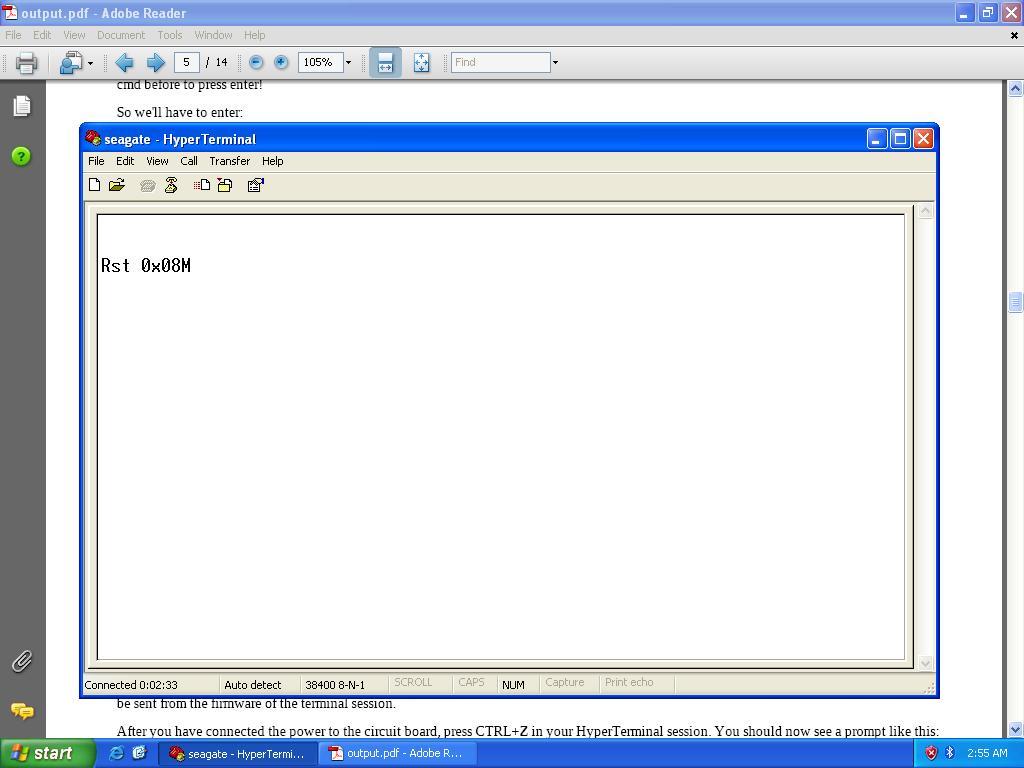Click '38400 8-N-1' status bar entry
1024x768 pixels.
coord(335,685)
